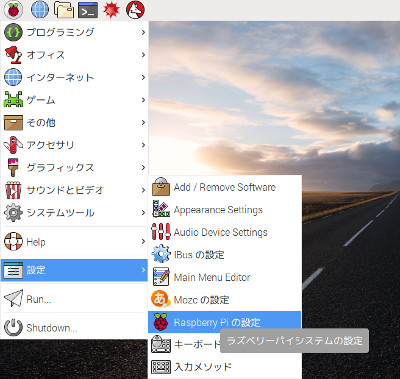Click the Appearance Settings palette icon
The image size is (400, 379).
(x=161, y=209)
